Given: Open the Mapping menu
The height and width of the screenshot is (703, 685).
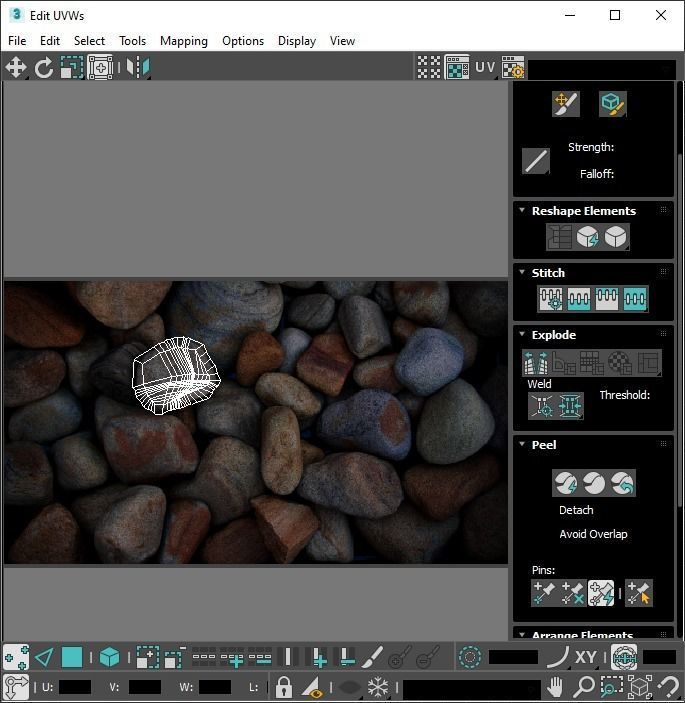Looking at the screenshot, I should pos(184,41).
